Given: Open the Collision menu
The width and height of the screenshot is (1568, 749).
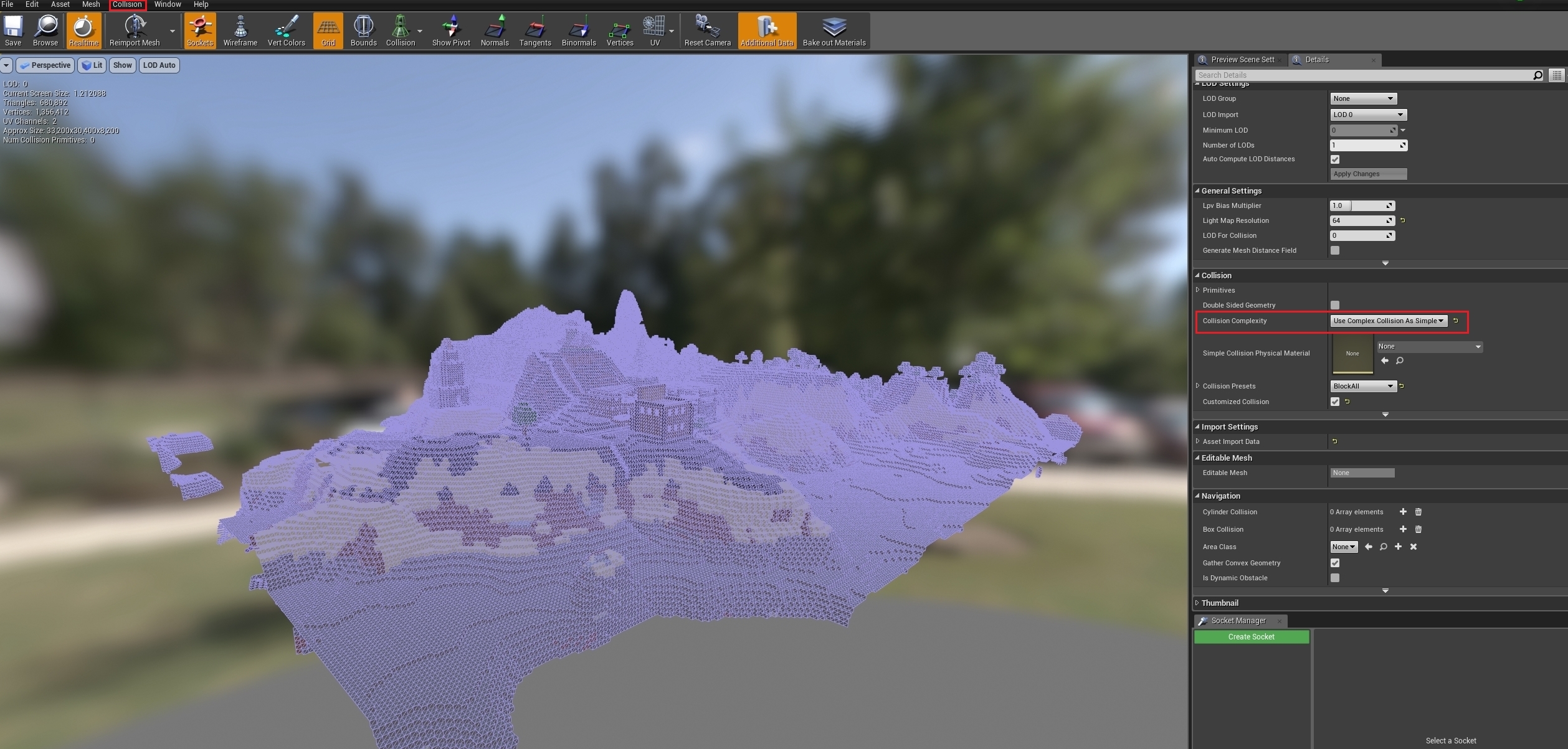Looking at the screenshot, I should 127,4.
